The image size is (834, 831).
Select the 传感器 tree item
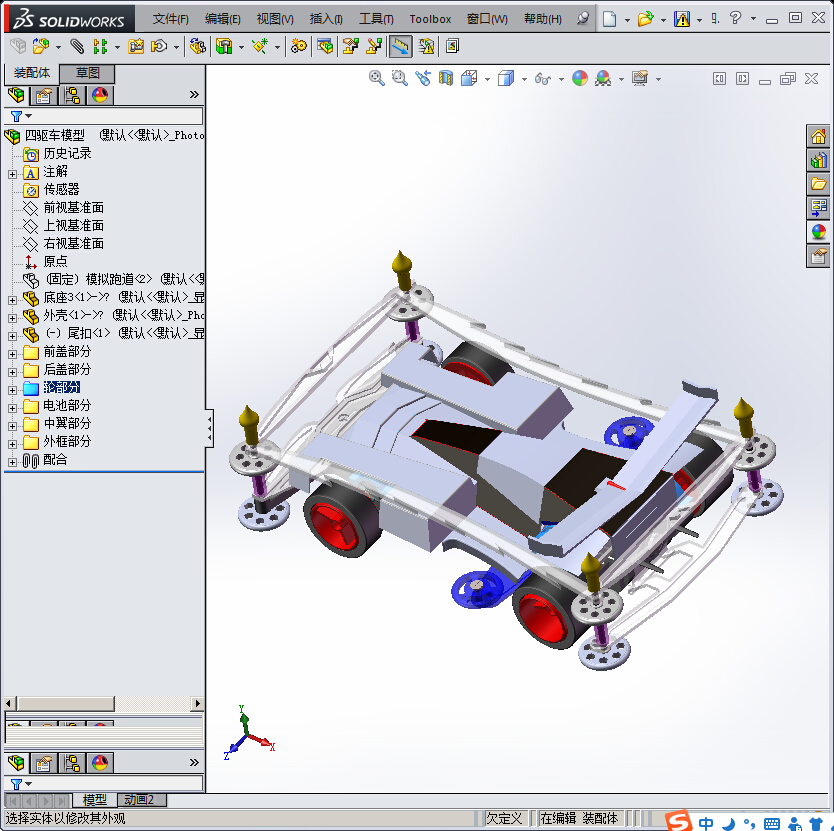point(61,189)
